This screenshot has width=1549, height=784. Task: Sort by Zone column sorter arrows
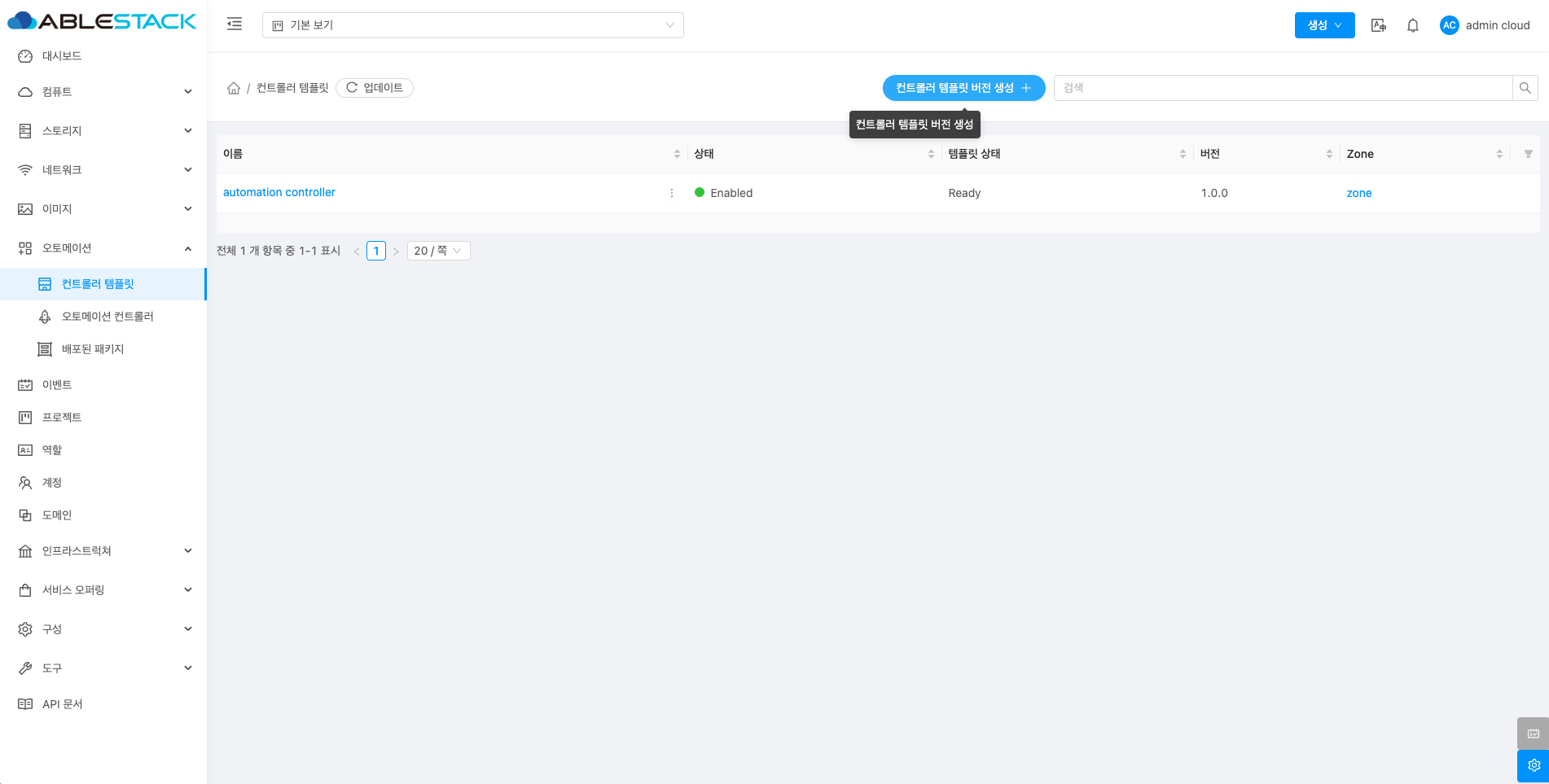coord(1499,154)
